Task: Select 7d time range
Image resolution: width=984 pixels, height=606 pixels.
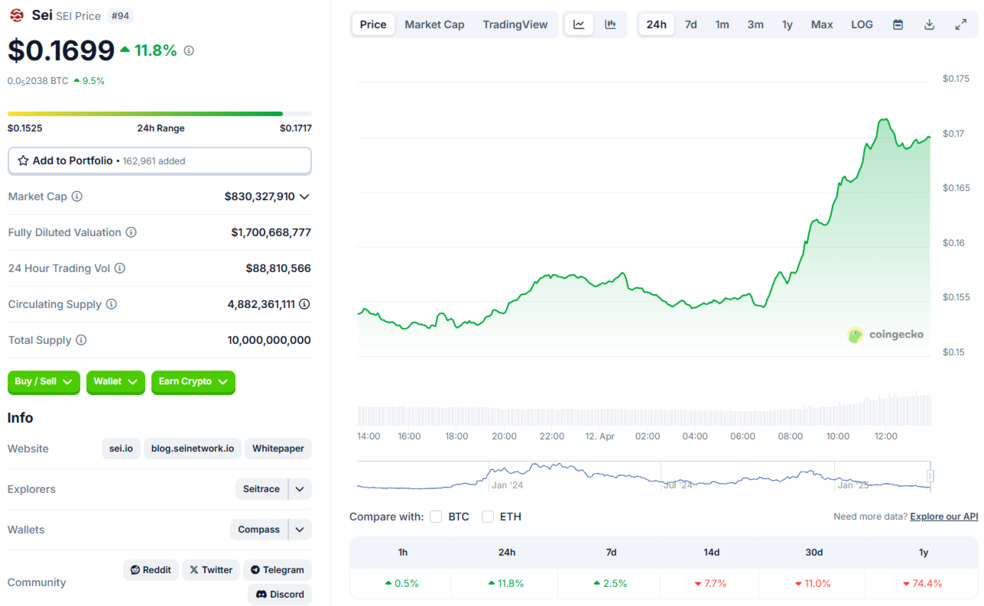Action: point(690,24)
